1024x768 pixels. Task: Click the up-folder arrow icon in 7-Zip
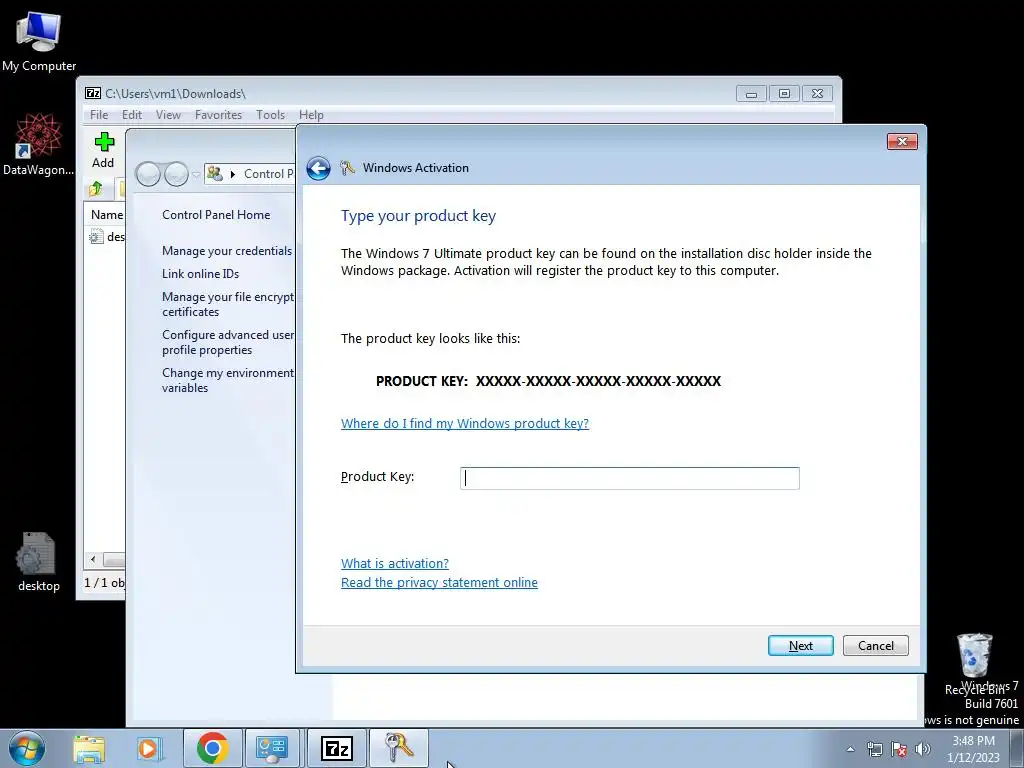tap(96, 189)
